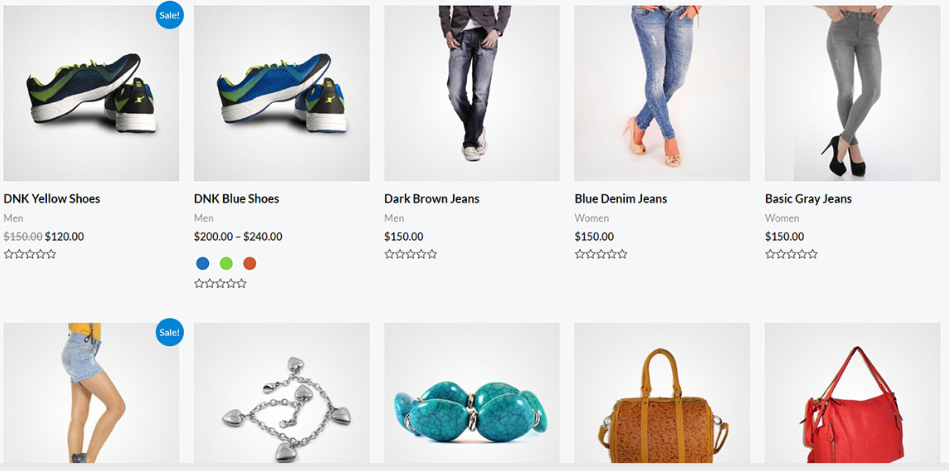
Task: Click star rating under Basic Gray Jeans
Action: pyautogui.click(x=791, y=254)
